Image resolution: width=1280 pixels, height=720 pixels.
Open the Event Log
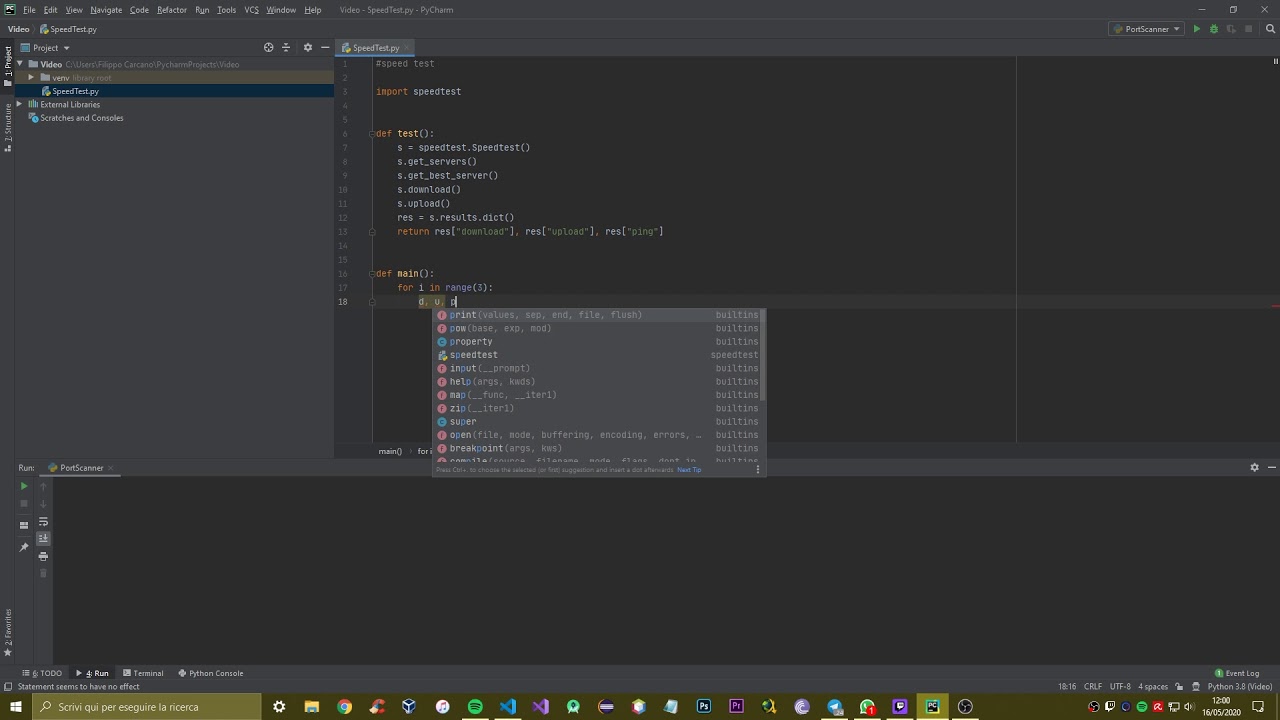[1237, 673]
